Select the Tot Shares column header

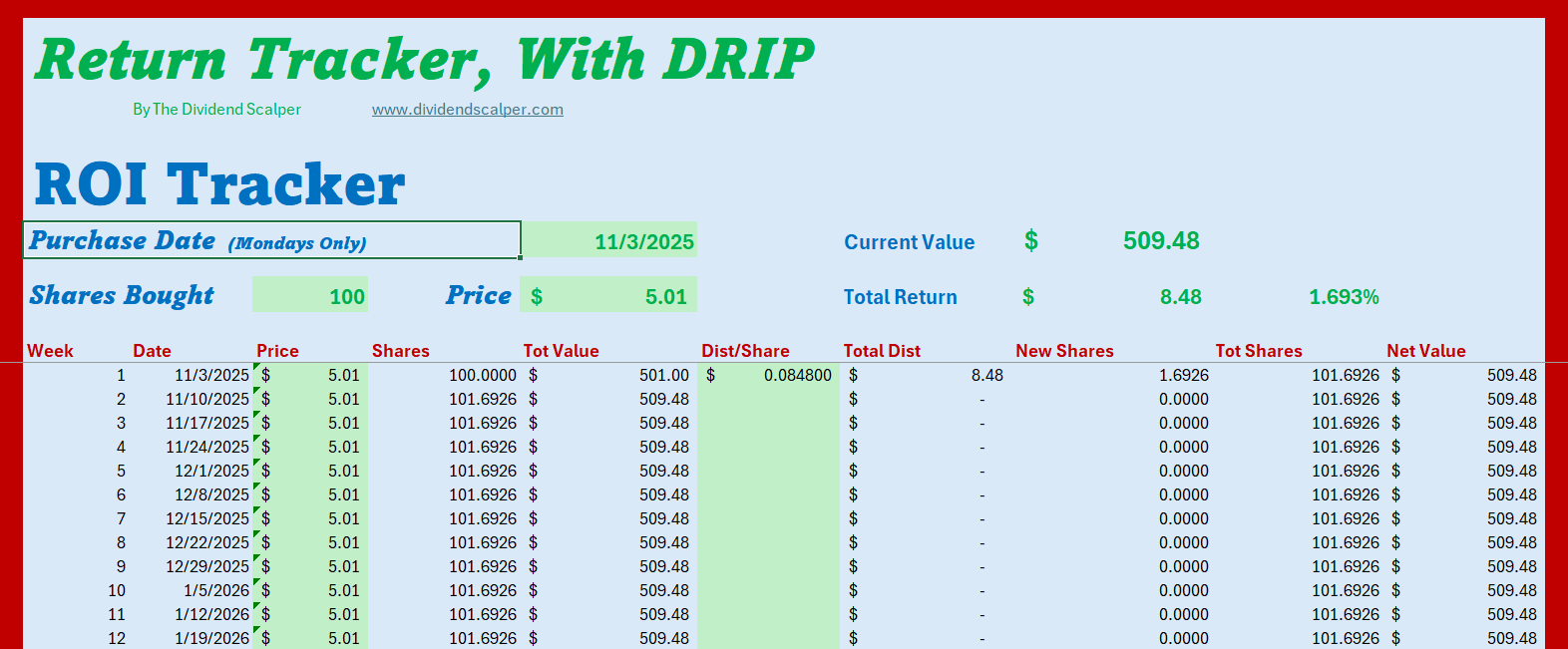click(1258, 351)
